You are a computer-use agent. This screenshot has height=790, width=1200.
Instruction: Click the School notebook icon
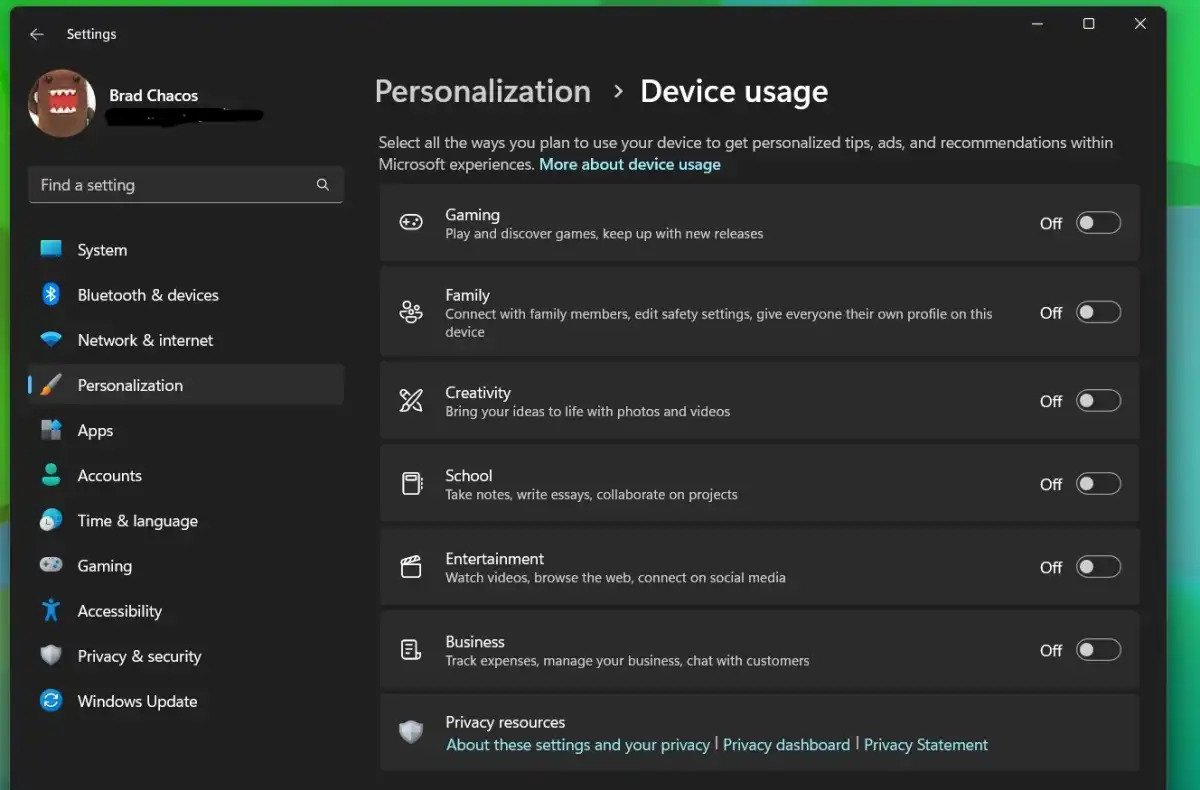pos(411,483)
